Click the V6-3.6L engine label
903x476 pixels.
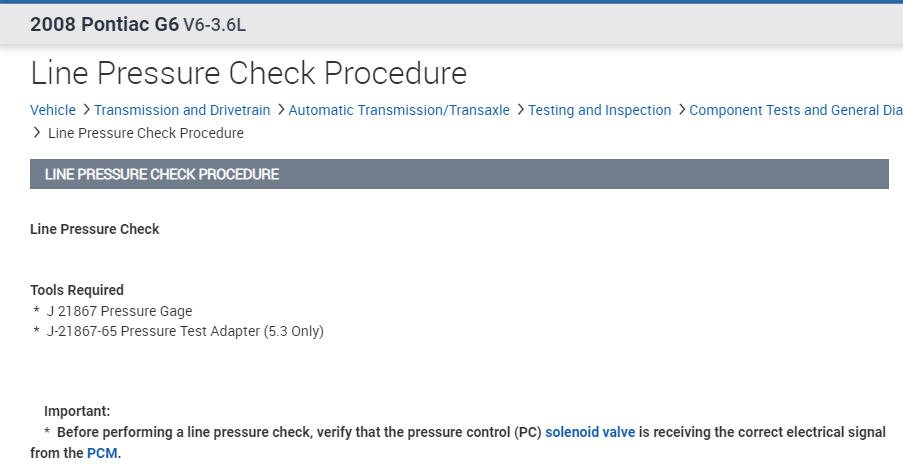[x=214, y=25]
